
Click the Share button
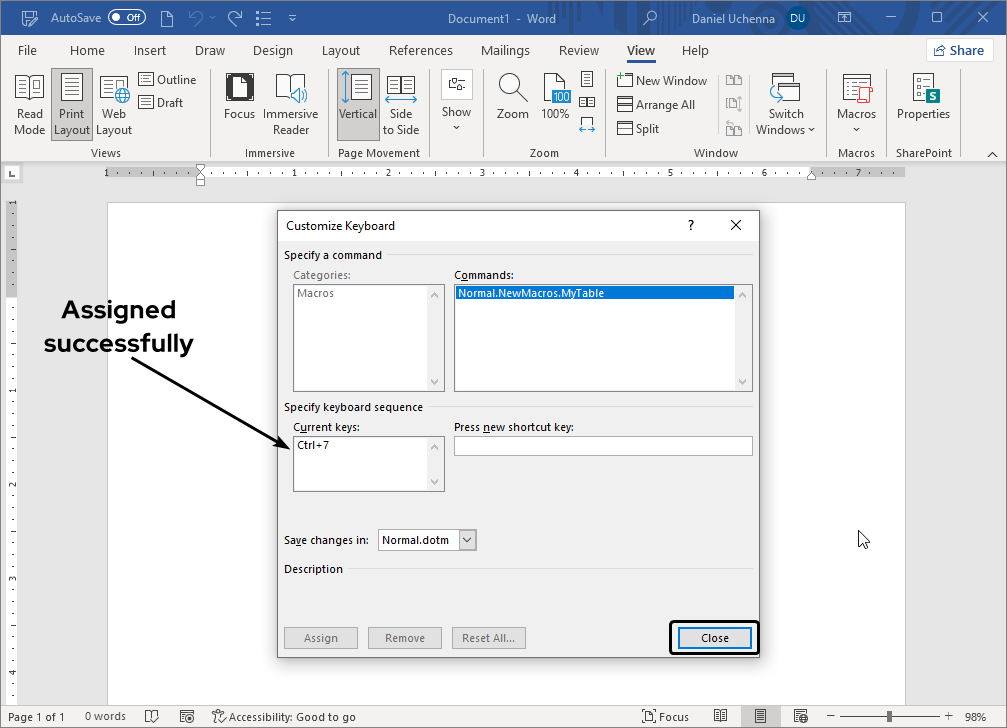click(x=958, y=51)
